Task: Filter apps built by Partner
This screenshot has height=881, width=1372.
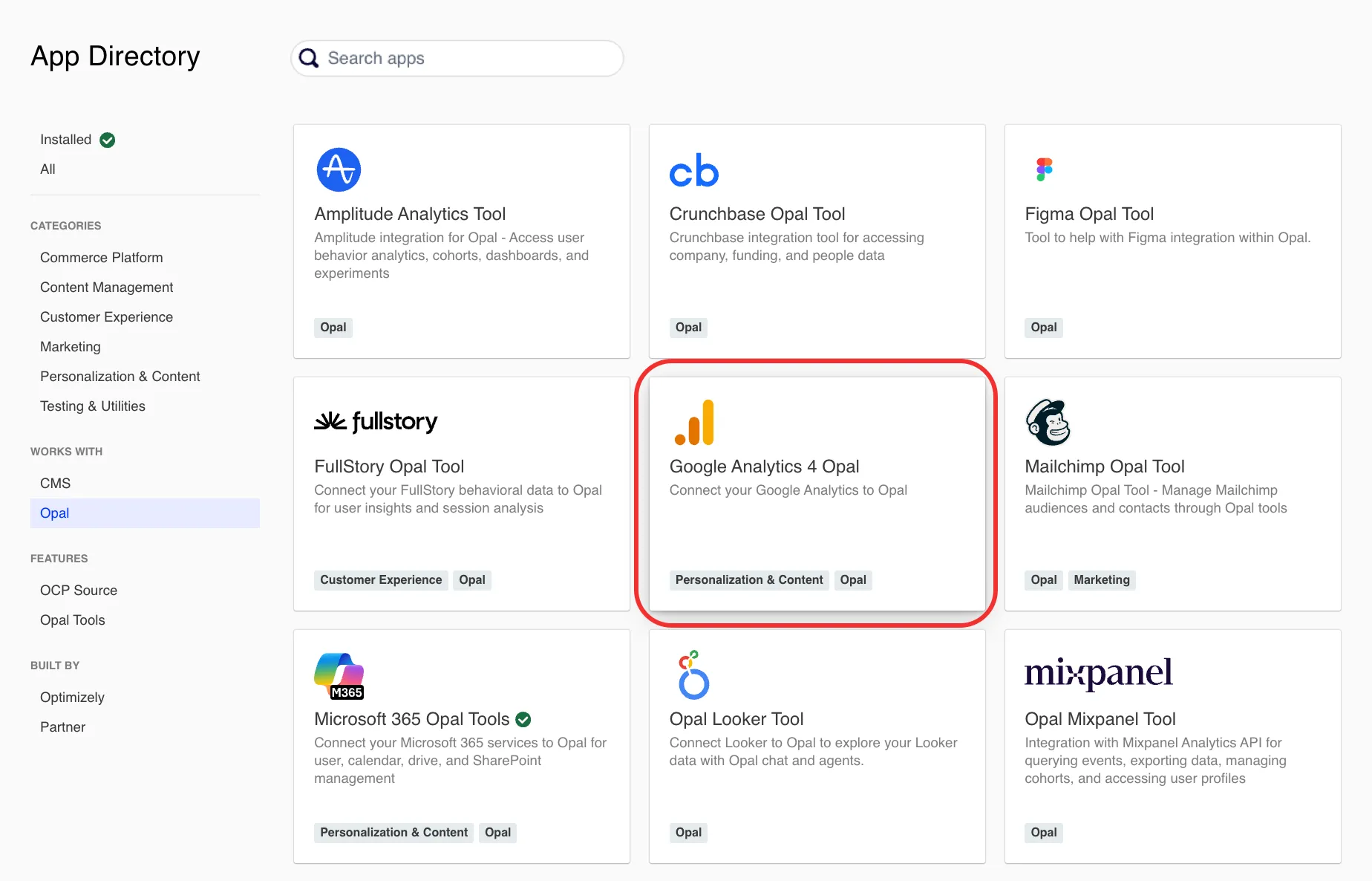Action: tap(63, 727)
